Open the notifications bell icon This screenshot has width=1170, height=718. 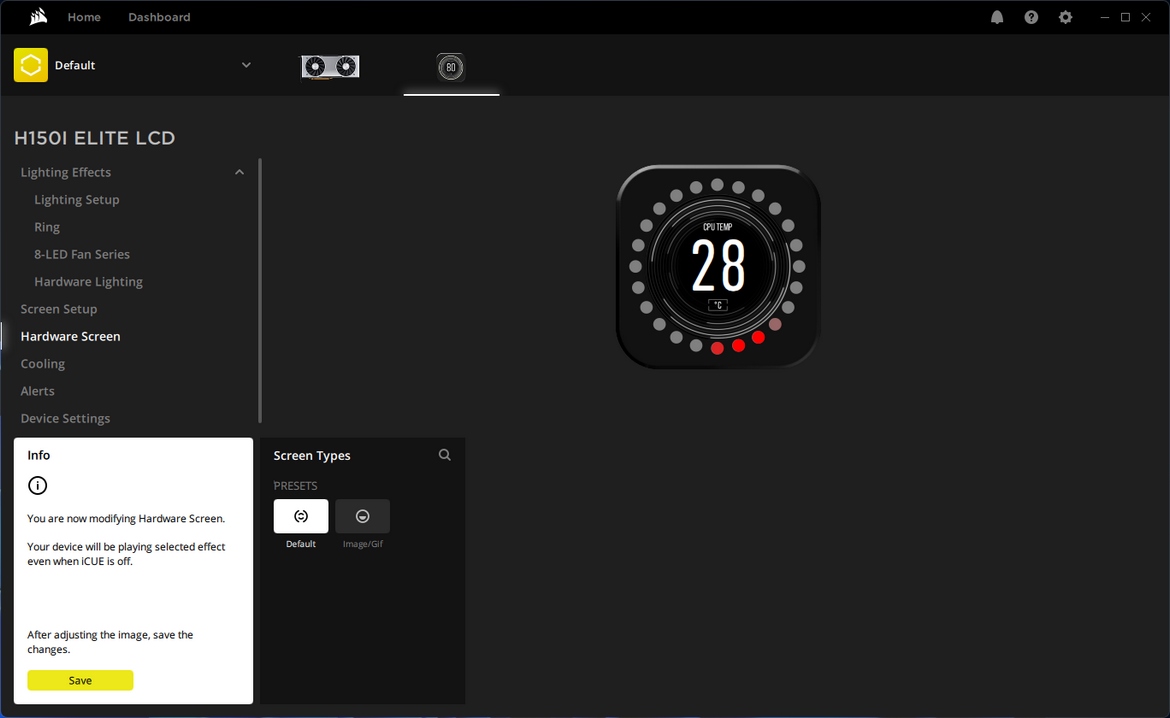click(997, 17)
